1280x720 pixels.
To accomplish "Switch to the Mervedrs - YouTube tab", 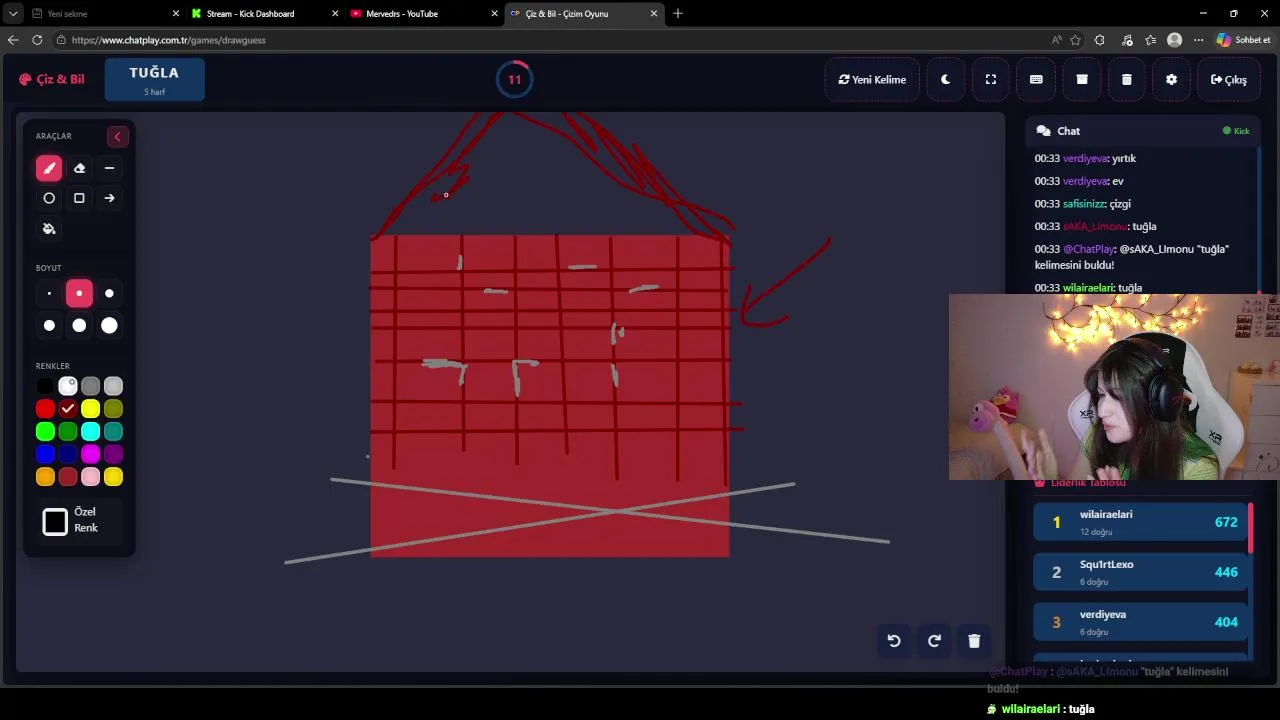I will coord(425,14).
